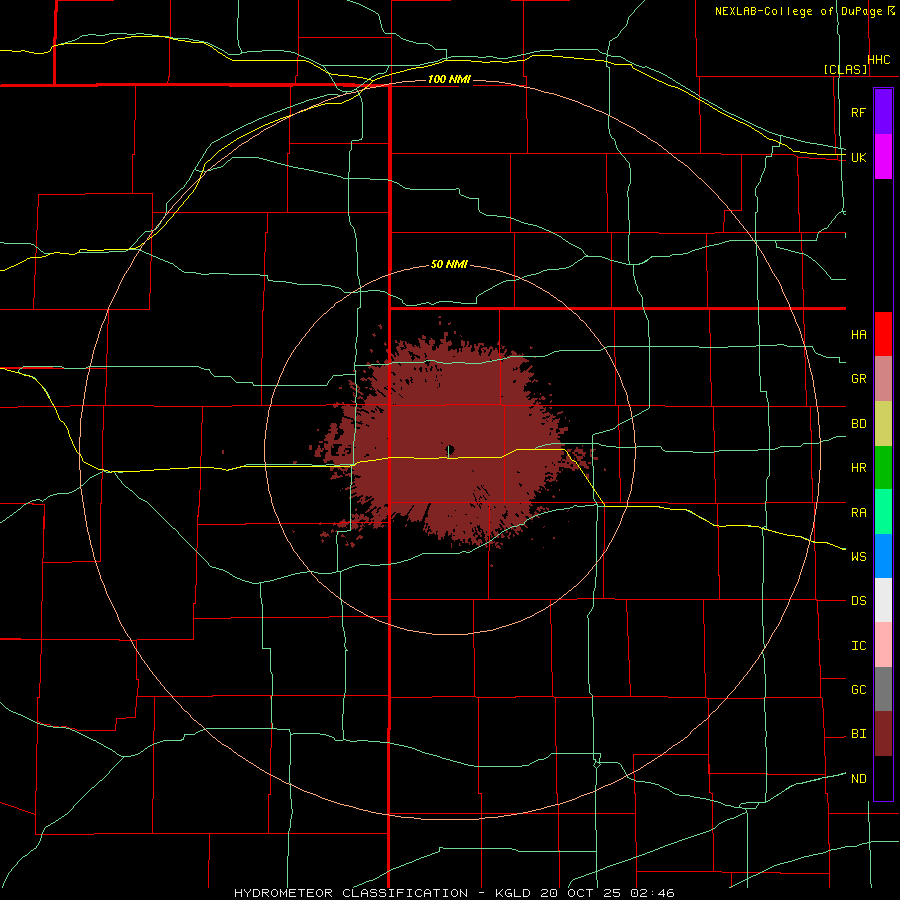
Task: Click the BD yellow legend swatch
Action: [x=883, y=424]
